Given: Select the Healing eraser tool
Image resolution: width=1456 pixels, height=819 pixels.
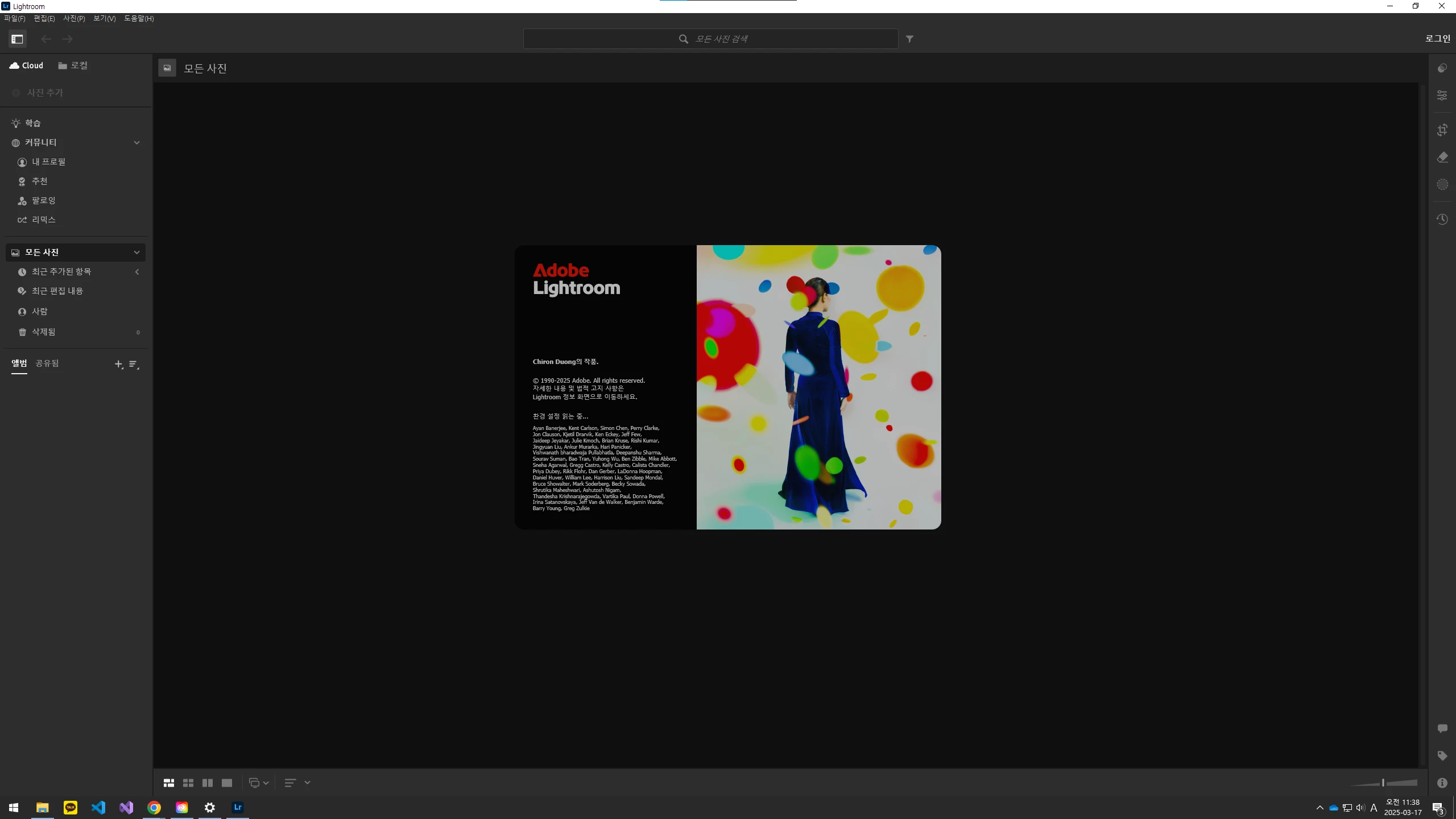Looking at the screenshot, I should pos(1442,158).
